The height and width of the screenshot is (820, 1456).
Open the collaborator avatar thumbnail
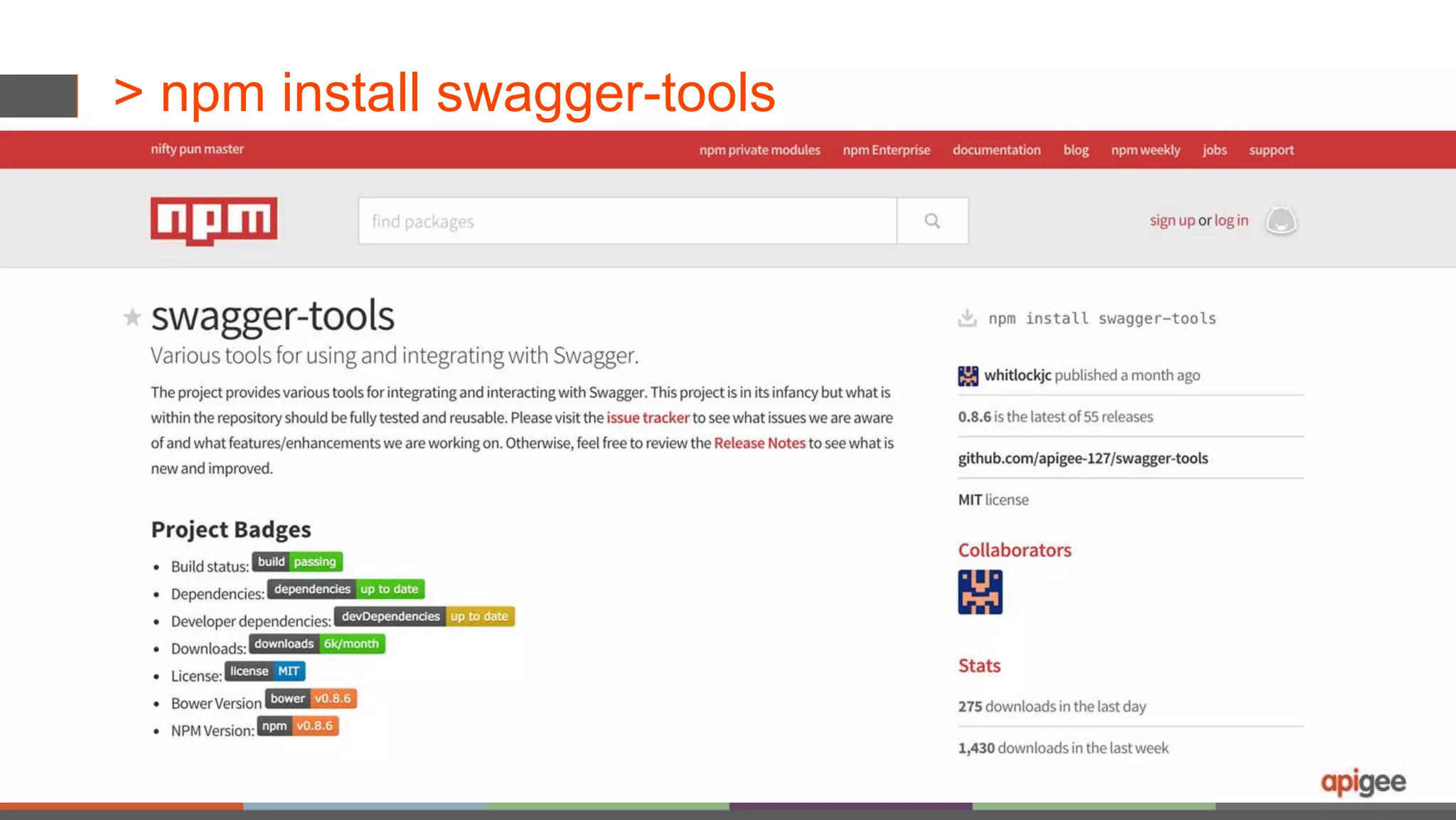[980, 592]
